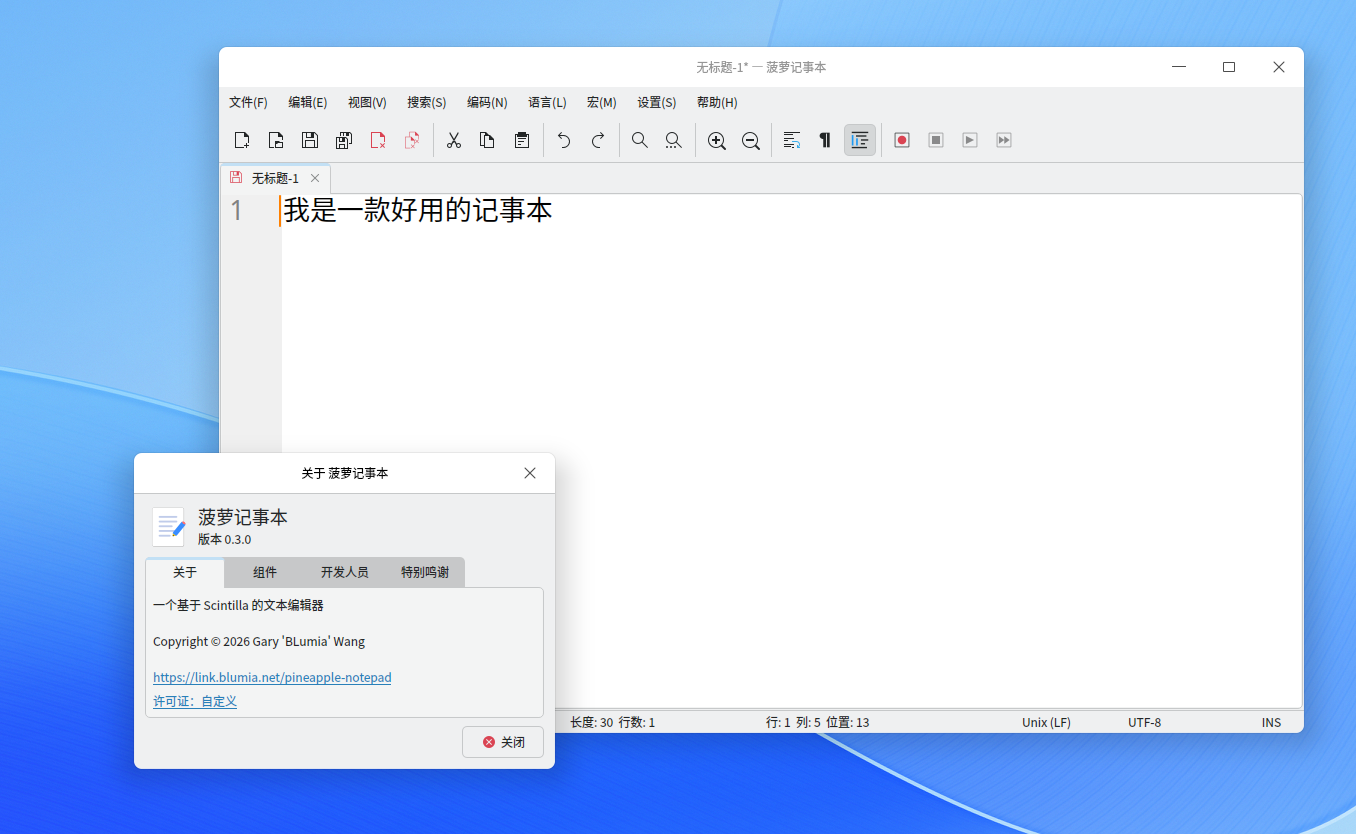This screenshot has height=834, width=1356.
Task: Cut text using the scissors icon
Action: [453, 140]
